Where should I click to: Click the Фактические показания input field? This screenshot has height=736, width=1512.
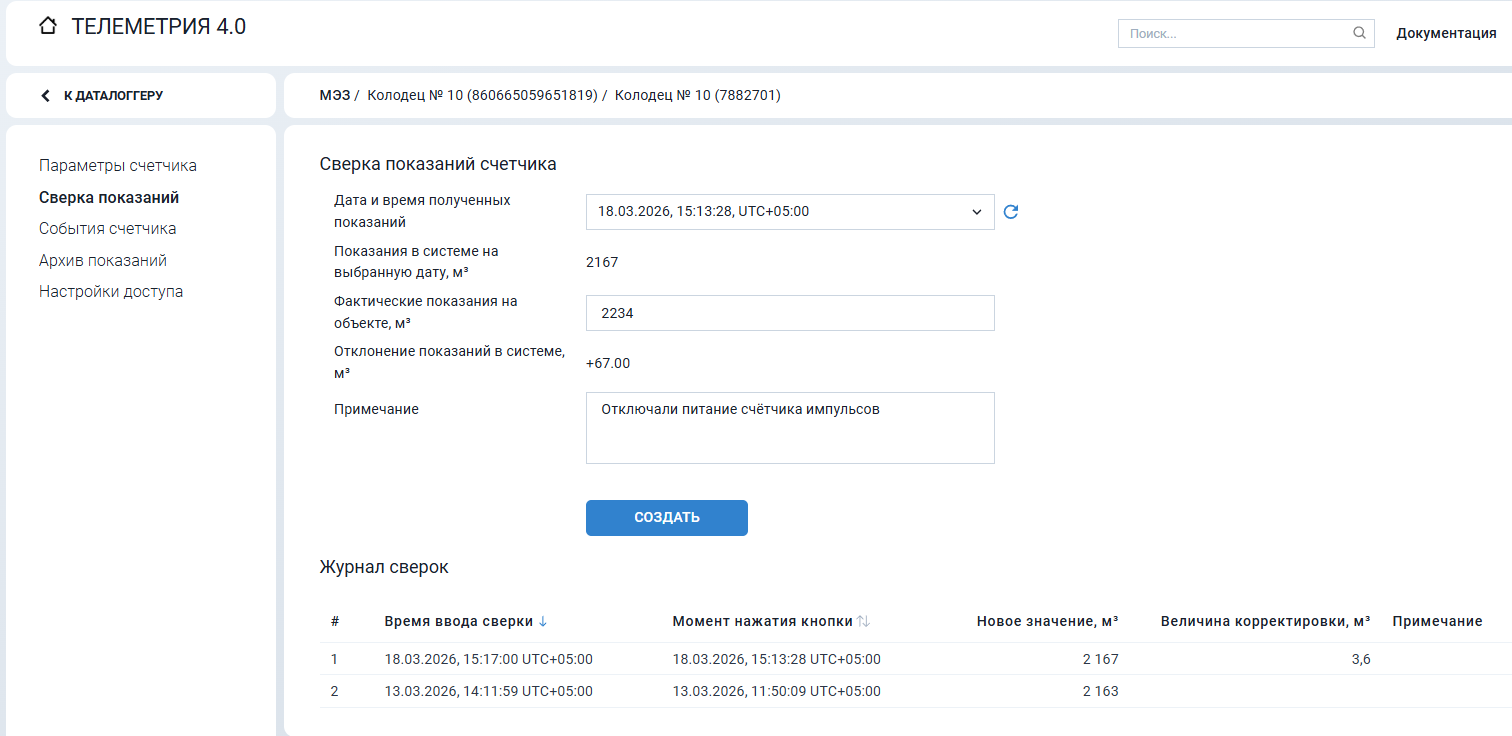point(789,313)
